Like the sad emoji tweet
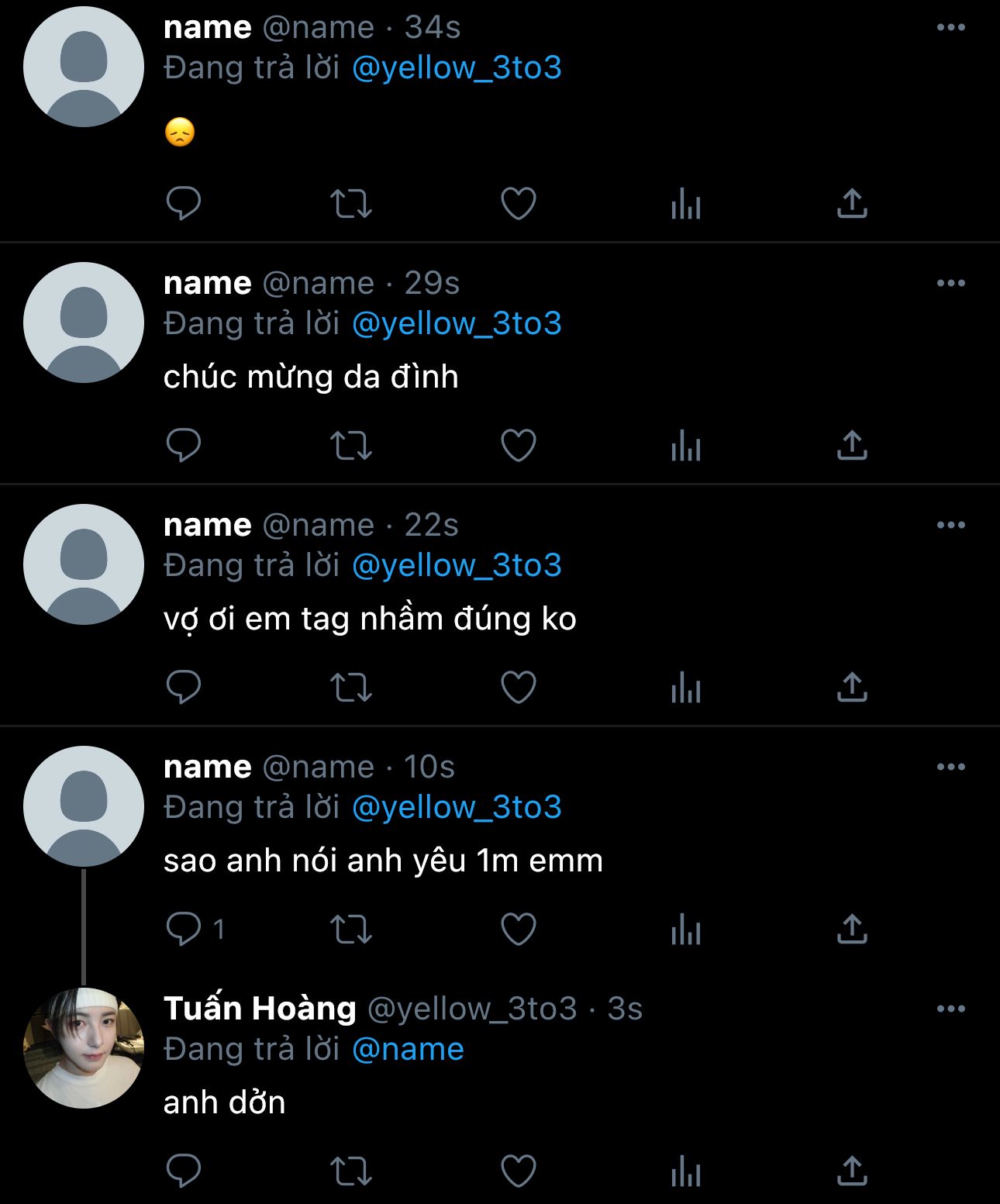 click(x=519, y=204)
